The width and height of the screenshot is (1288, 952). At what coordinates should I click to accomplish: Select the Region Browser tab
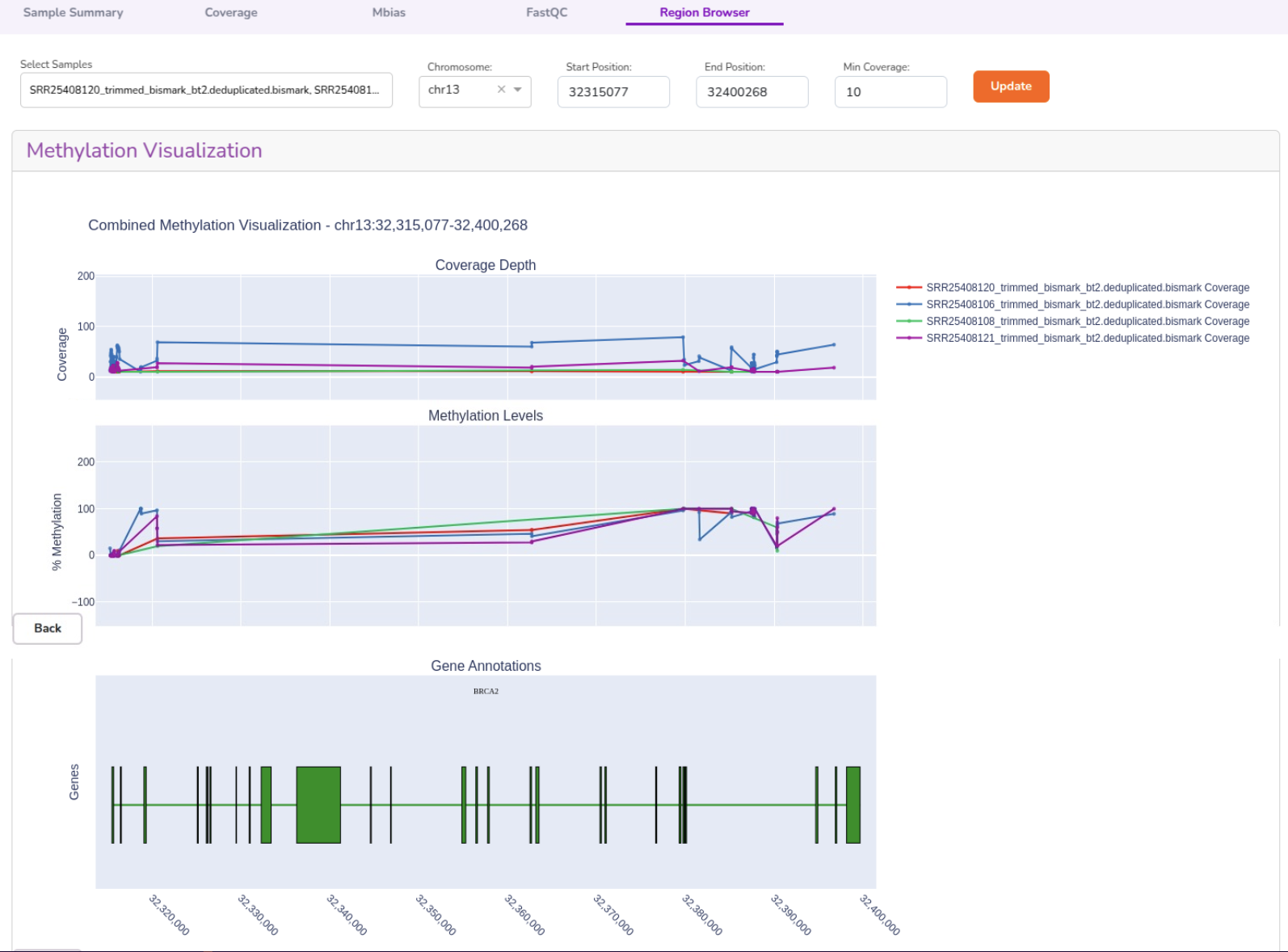705,12
